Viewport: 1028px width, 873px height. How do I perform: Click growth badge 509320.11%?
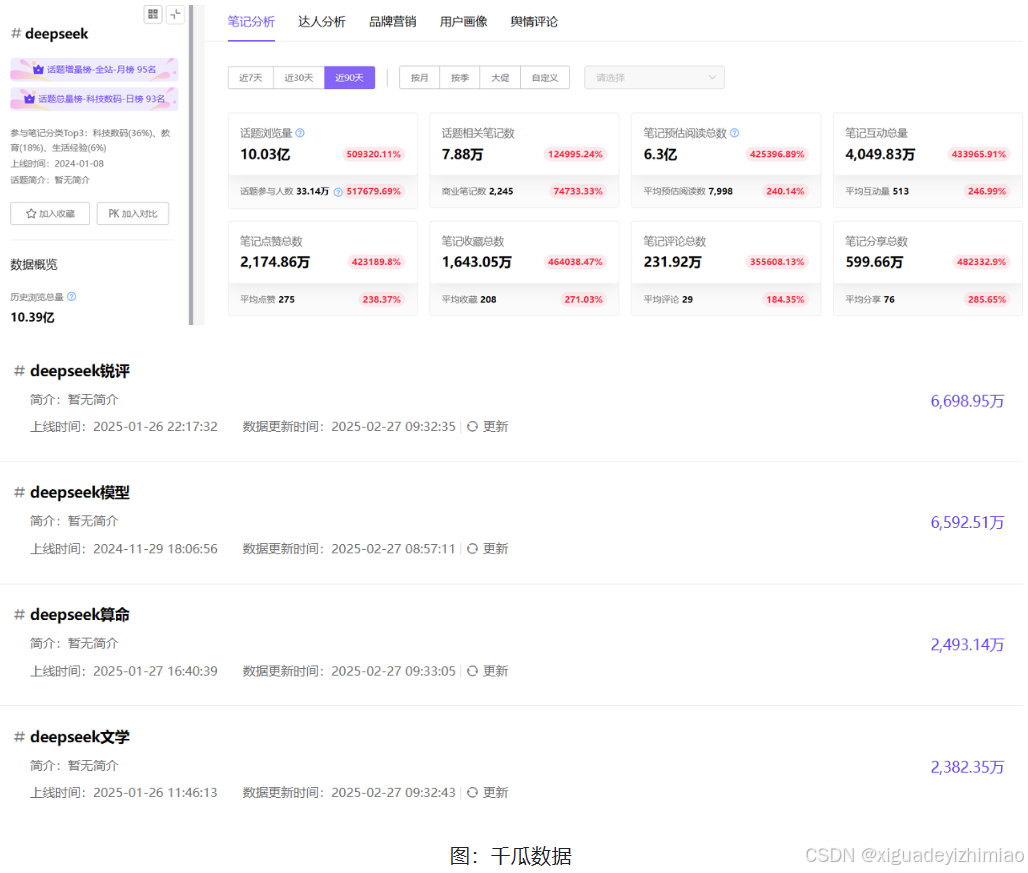tap(374, 155)
